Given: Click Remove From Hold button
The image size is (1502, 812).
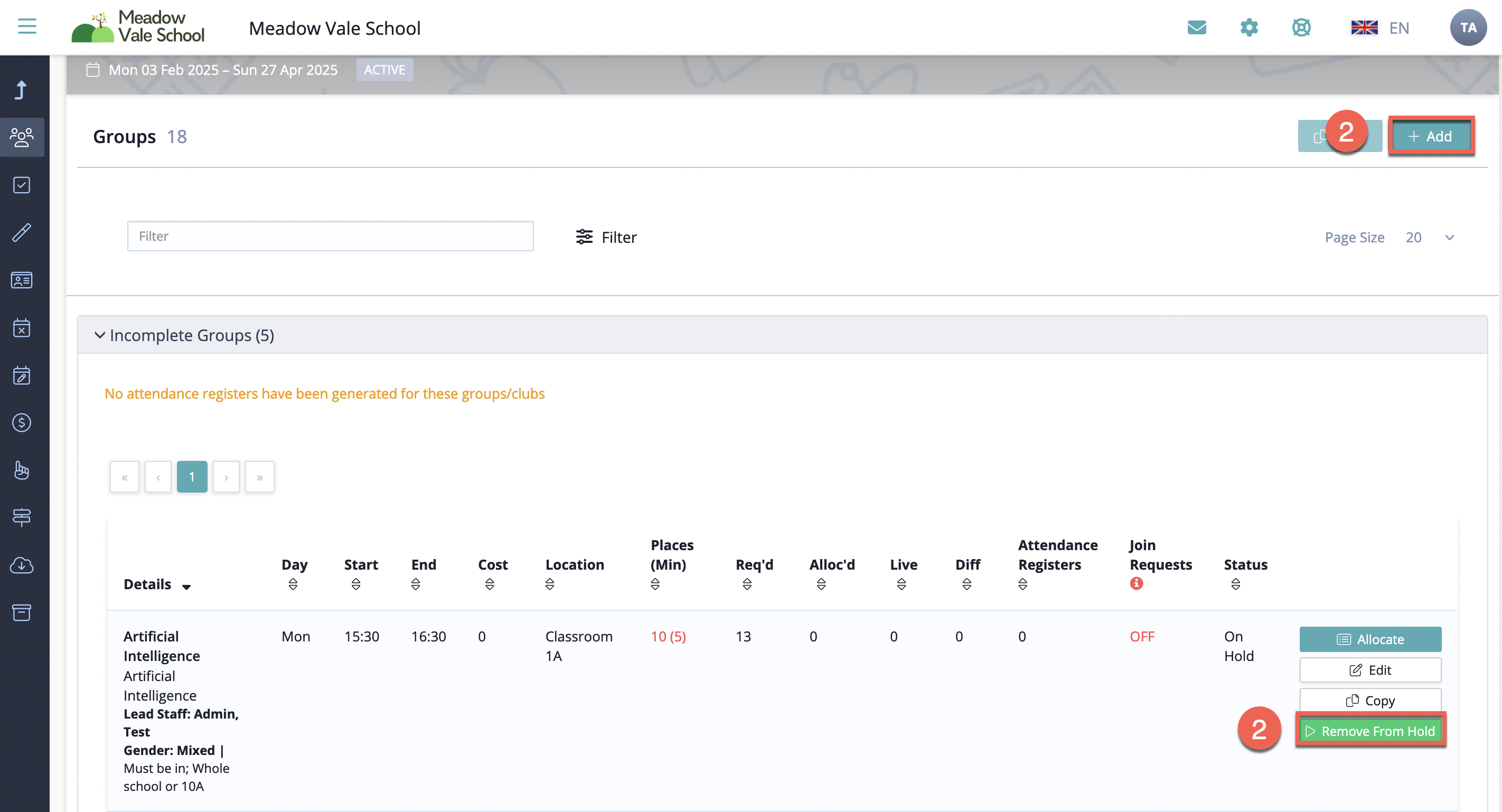Looking at the screenshot, I should pos(1370,731).
